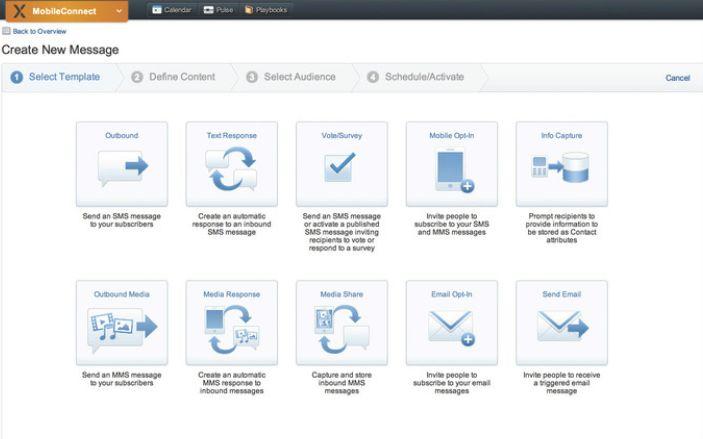The width and height of the screenshot is (703, 439).
Task: Expand the MobileConnect app dropdown arrow
Action: coord(119,11)
